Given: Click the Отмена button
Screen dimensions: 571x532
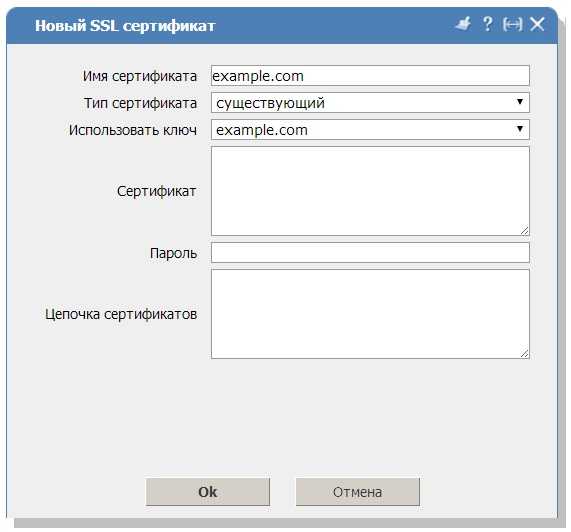Looking at the screenshot, I should point(358,492).
